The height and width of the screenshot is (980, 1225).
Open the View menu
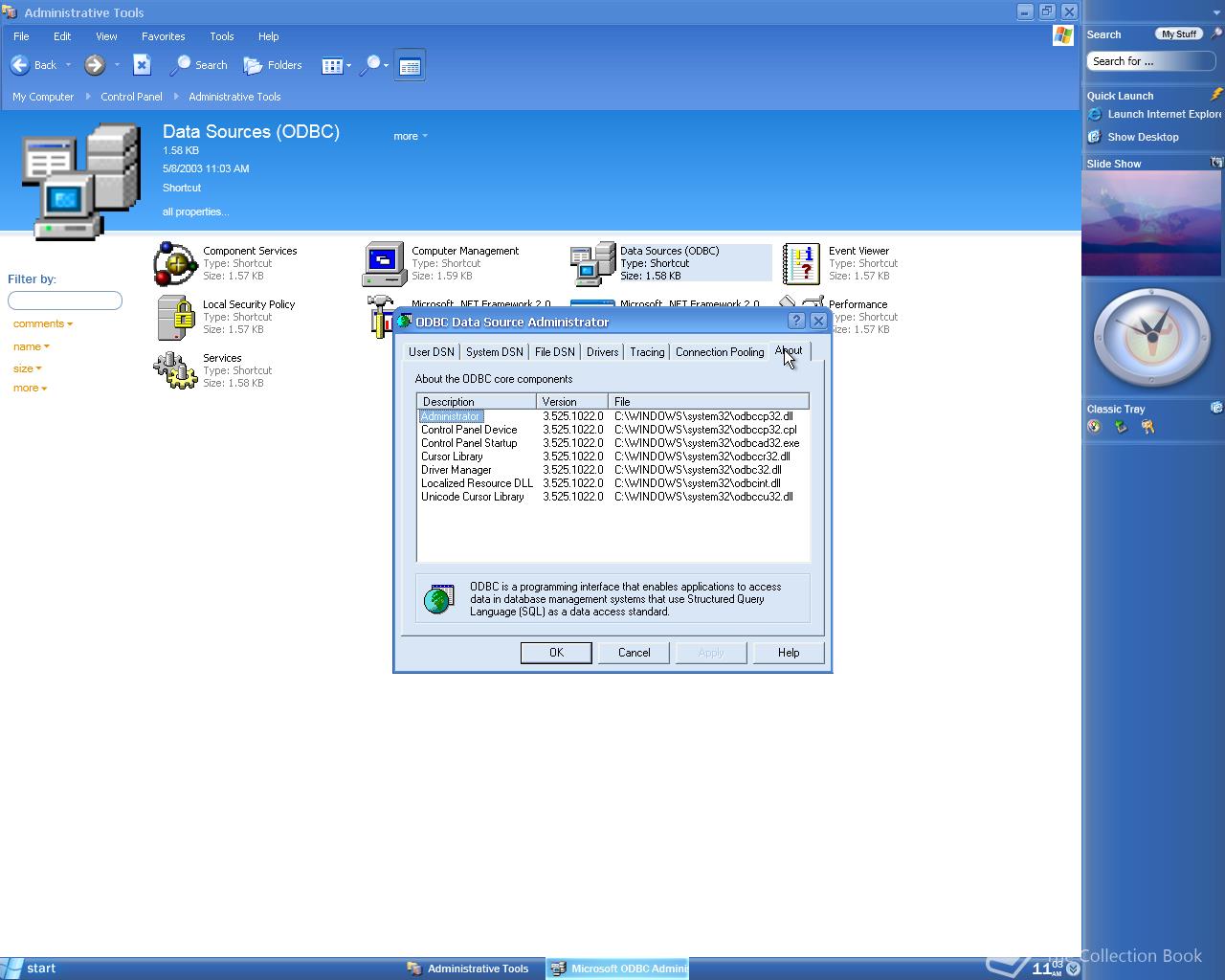[x=106, y=36]
